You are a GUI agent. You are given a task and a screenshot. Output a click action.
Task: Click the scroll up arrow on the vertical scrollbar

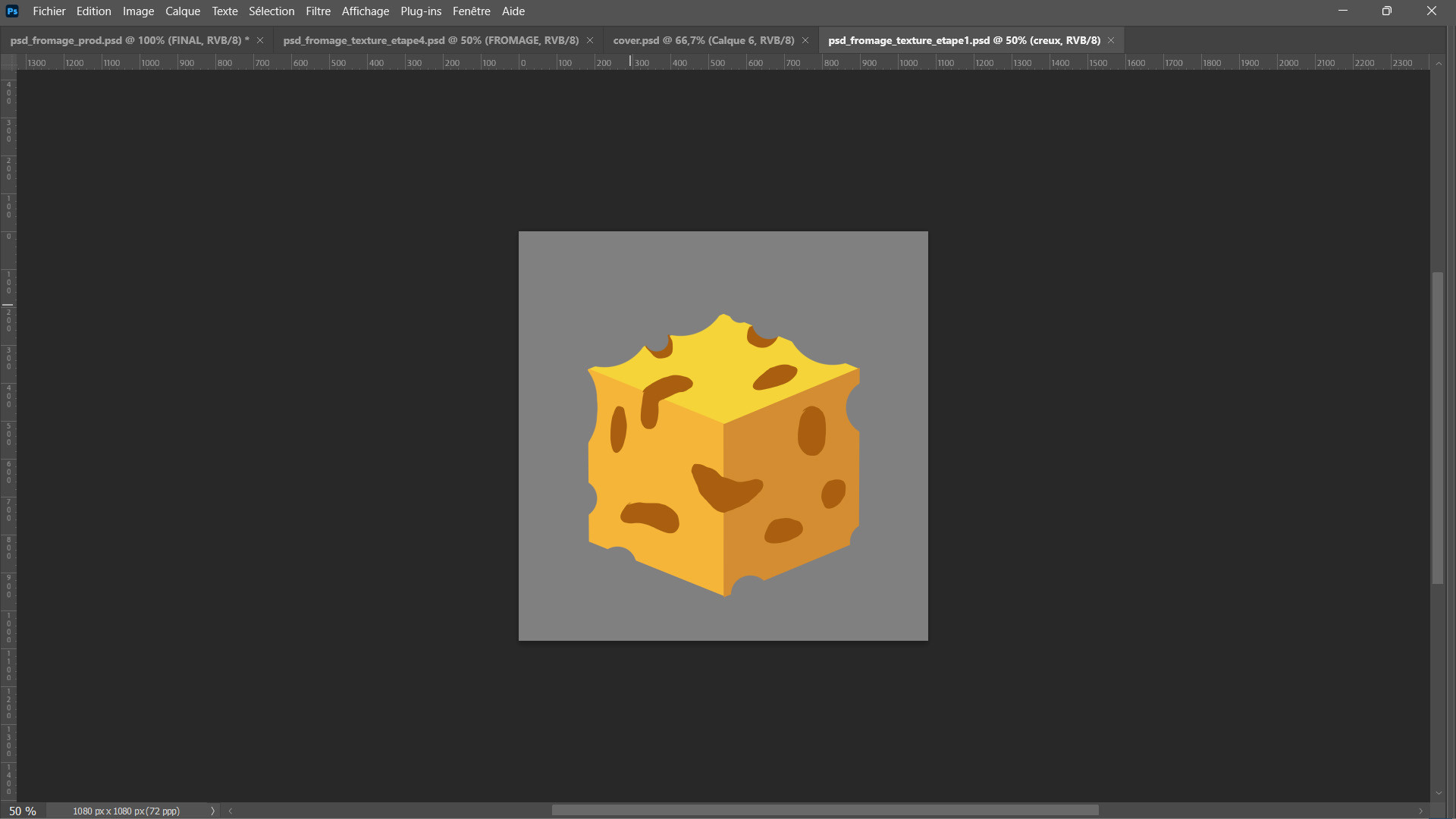coord(1439,64)
